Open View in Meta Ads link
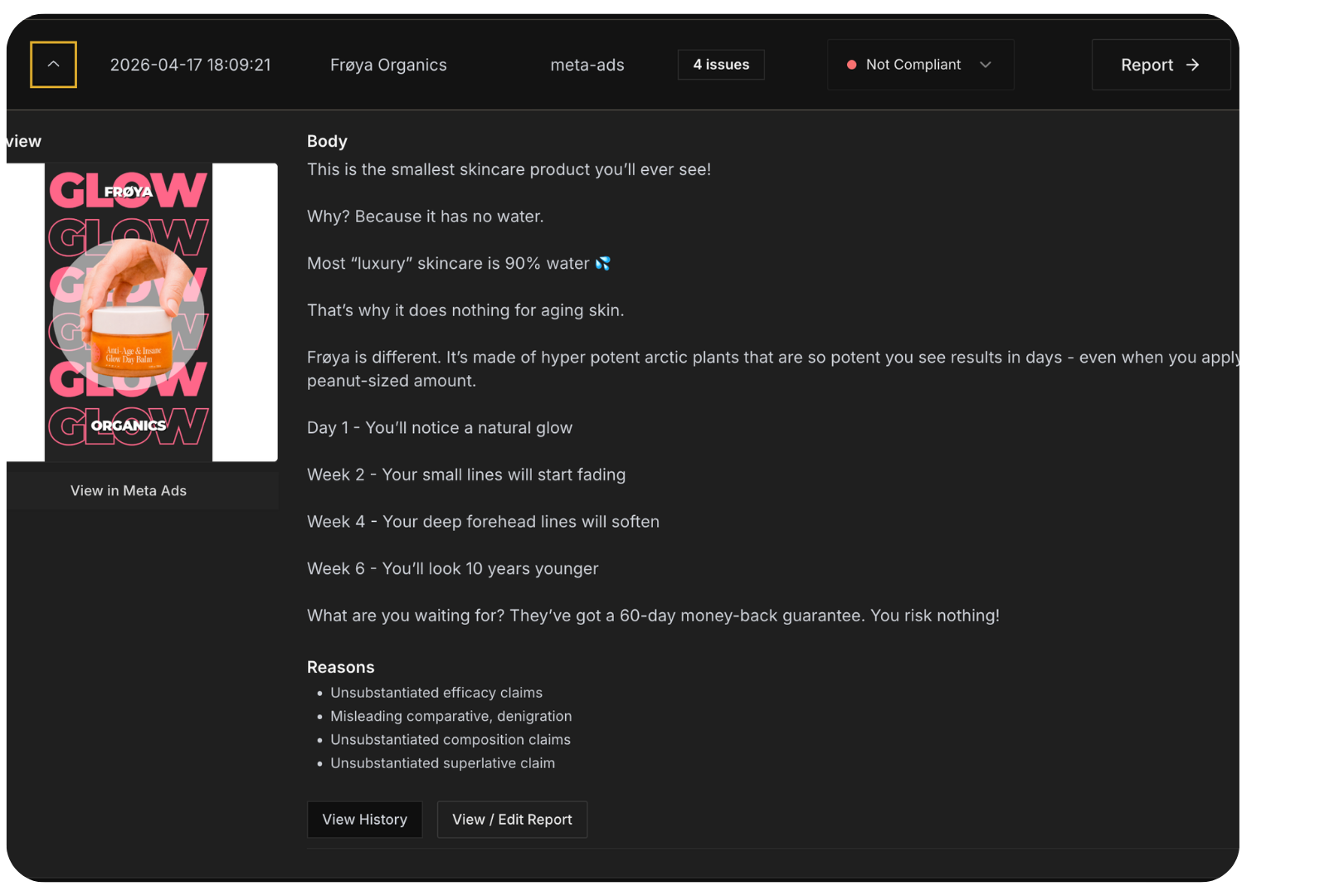This screenshot has height=896, width=1344. 129,490
